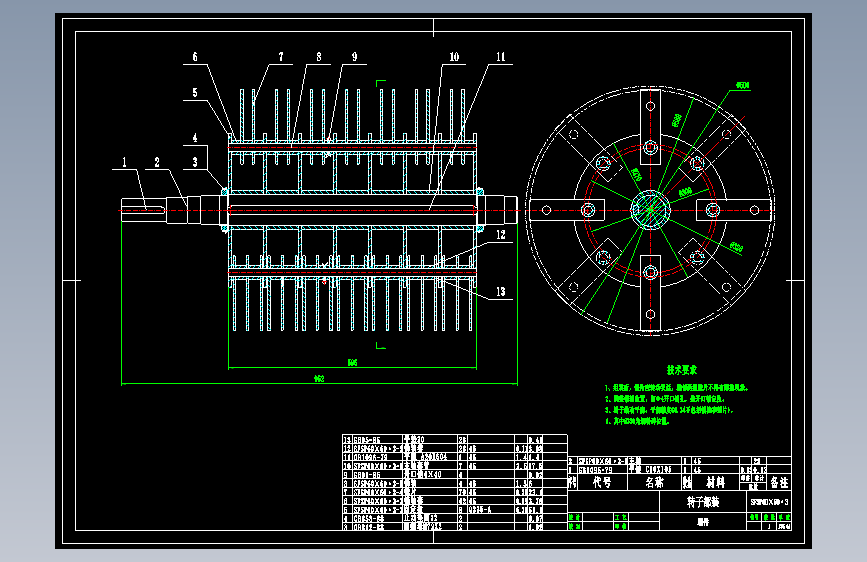The image size is (867, 562).
Task: Click part callout number 3
Action: 195,162
